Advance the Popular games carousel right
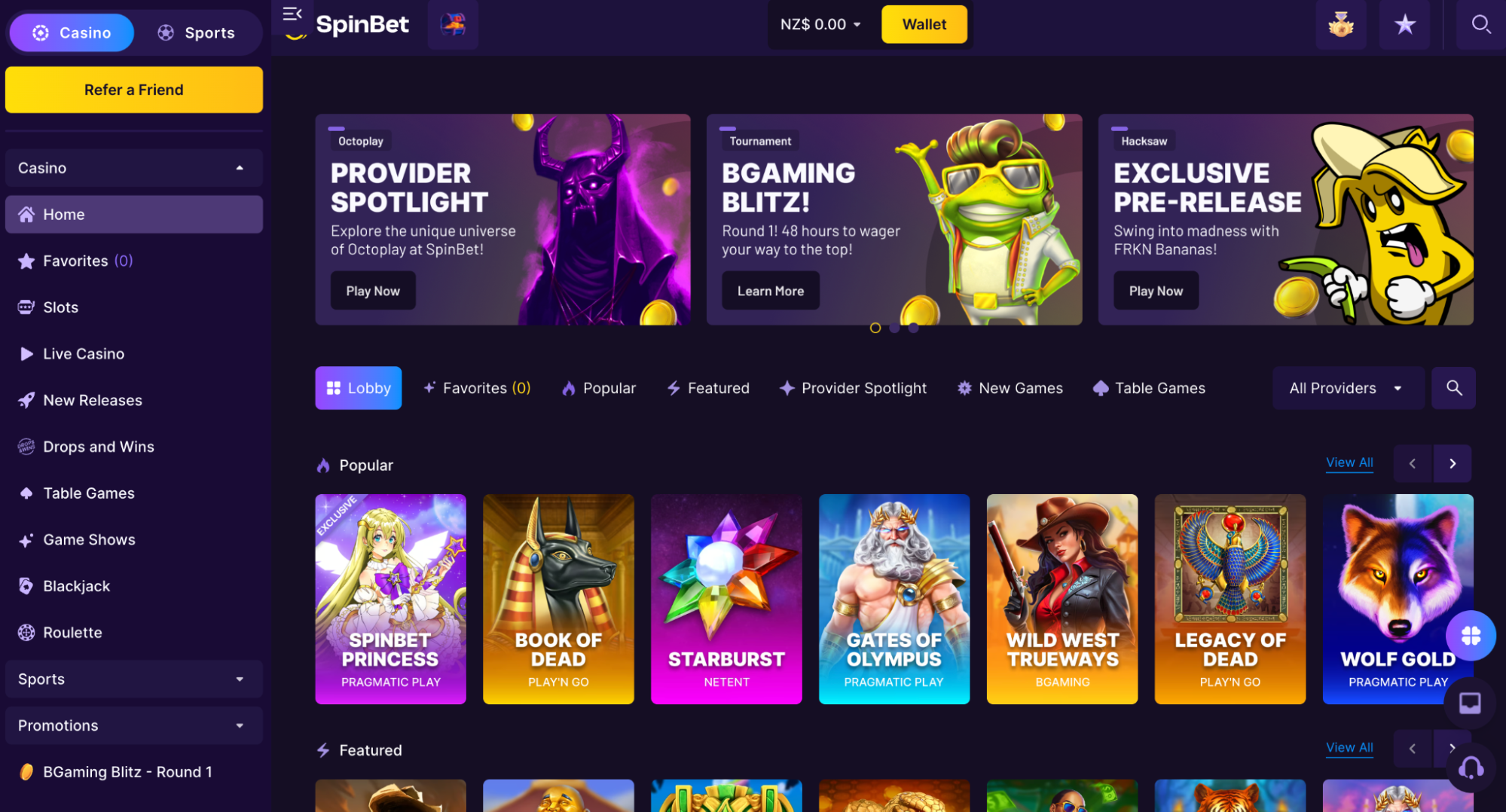The height and width of the screenshot is (812, 1506). (x=1452, y=463)
